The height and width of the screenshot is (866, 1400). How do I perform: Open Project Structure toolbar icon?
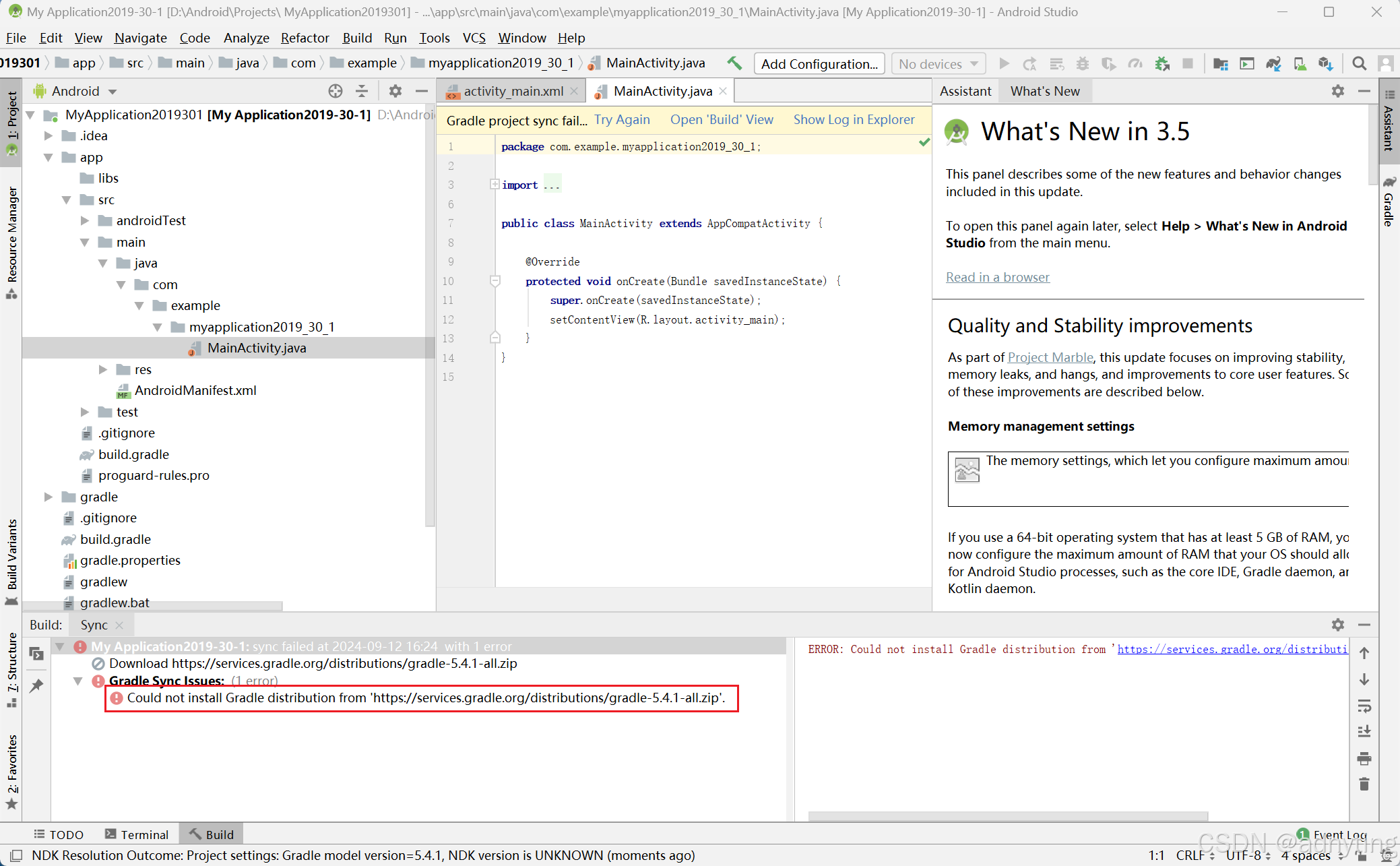(1220, 63)
